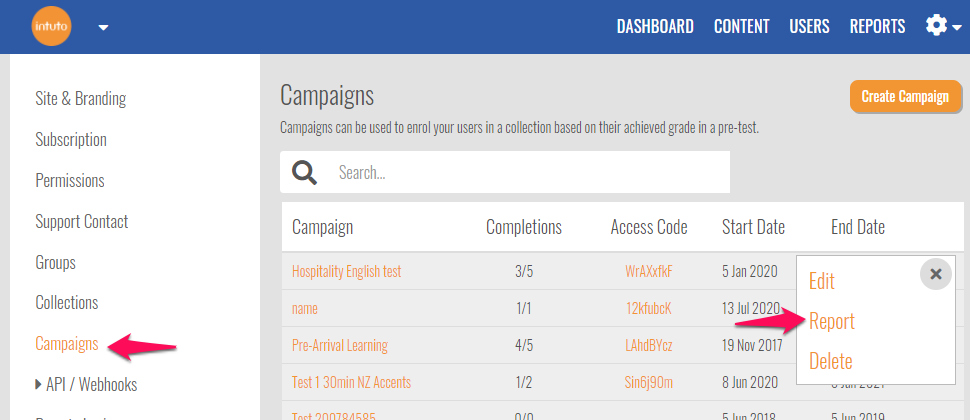Image resolution: width=970 pixels, height=420 pixels.
Task: Go to the Dashboard tab
Action: tap(655, 27)
